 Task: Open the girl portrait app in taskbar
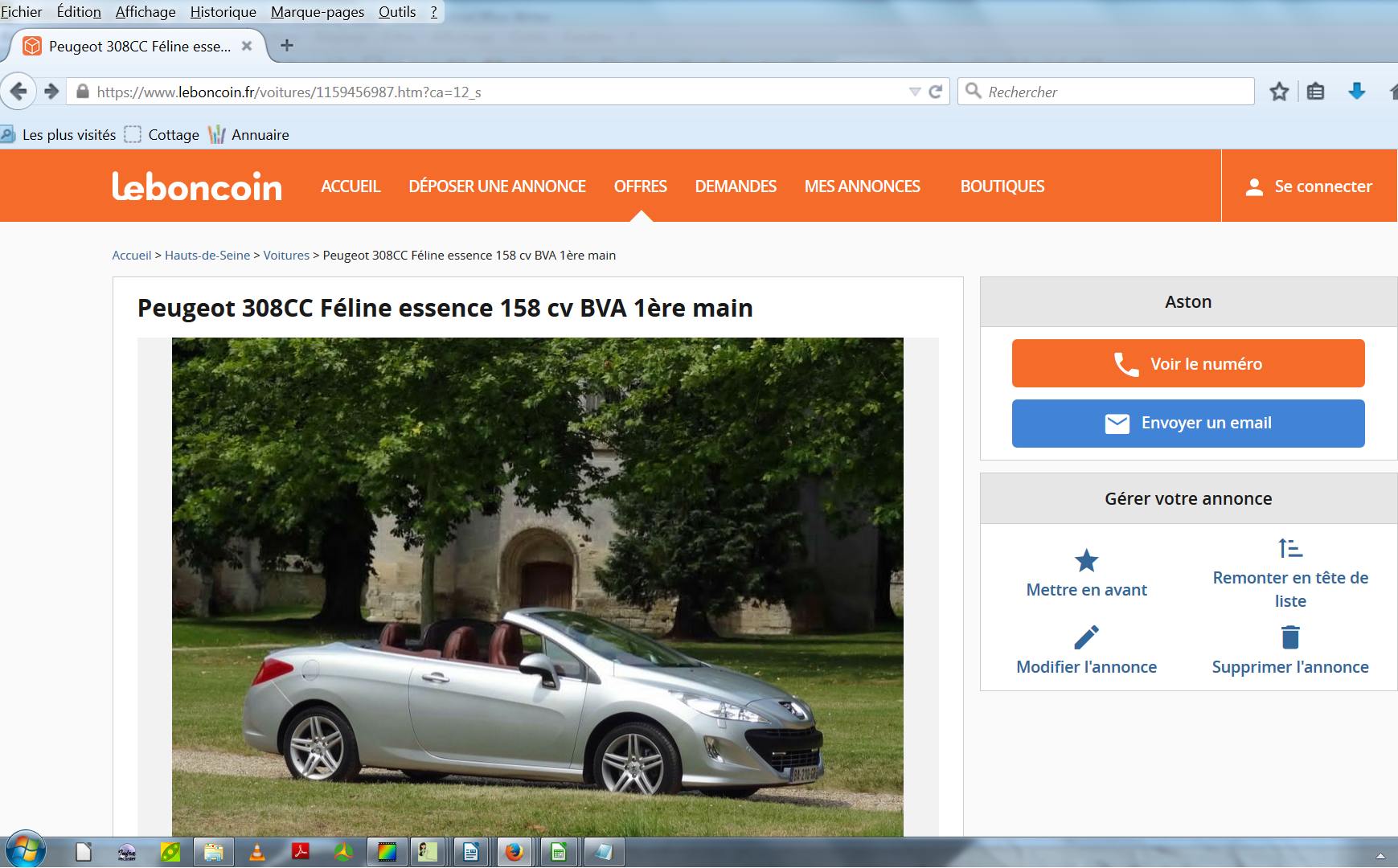(x=428, y=852)
